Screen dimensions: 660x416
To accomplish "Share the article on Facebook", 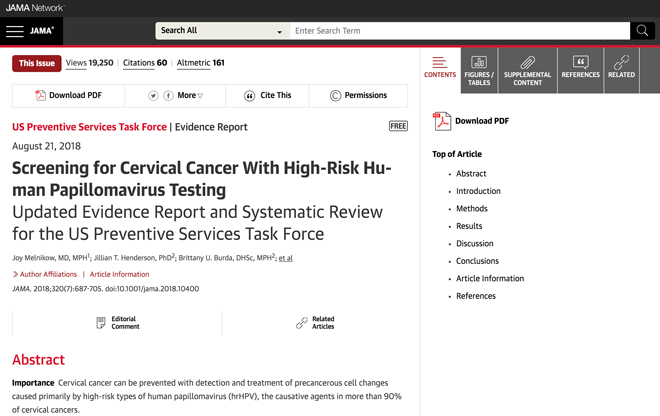I will click(x=168, y=96).
